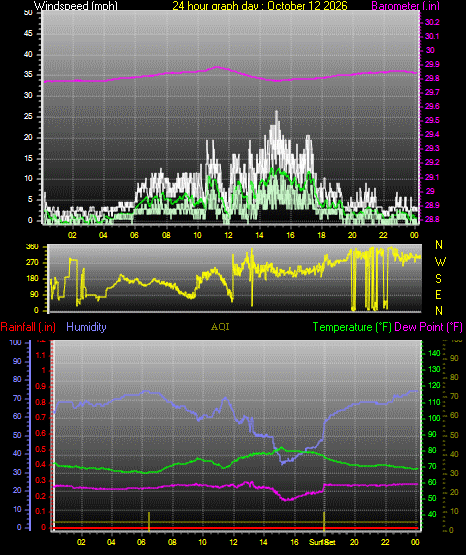466x555 pixels.
Task: Click the 14 hour label under bottom chart
Action: click(x=264, y=542)
